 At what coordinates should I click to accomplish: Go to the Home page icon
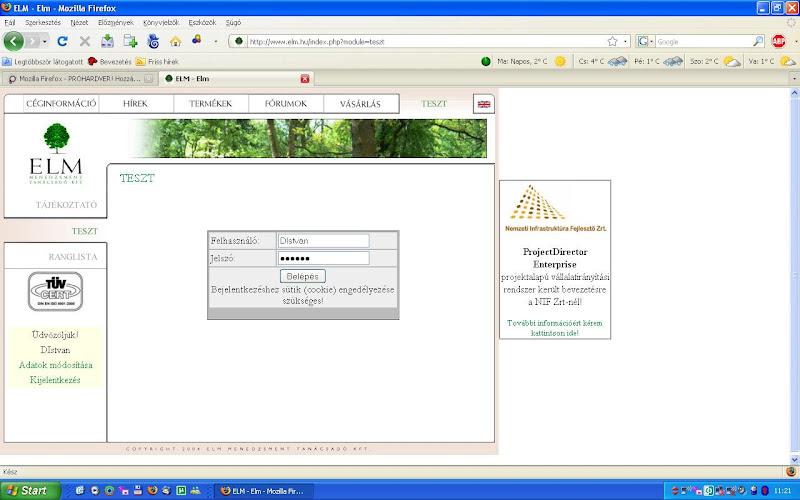pyautogui.click(x=176, y=41)
